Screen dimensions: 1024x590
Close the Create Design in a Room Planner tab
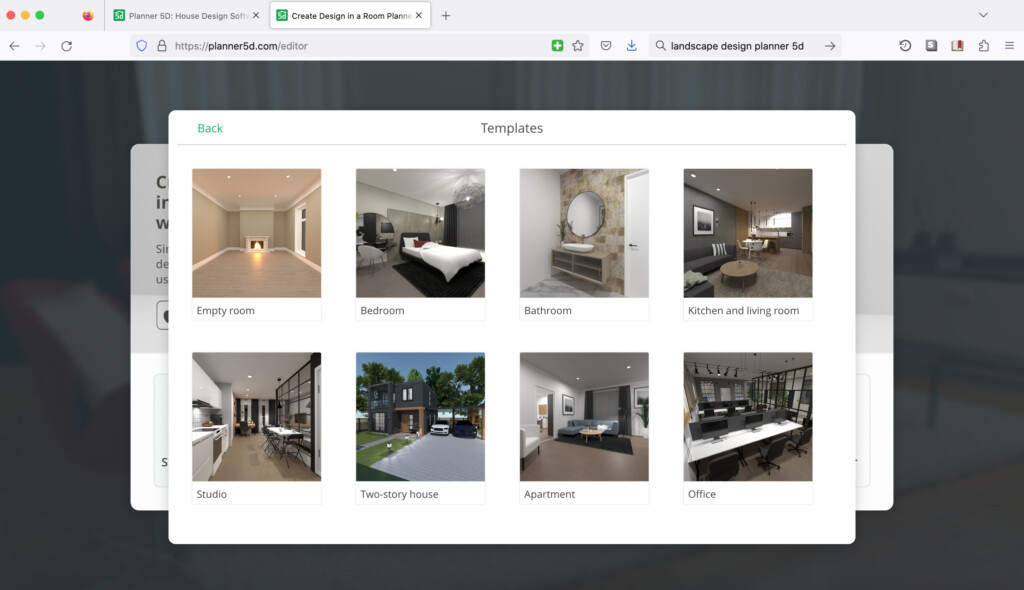coord(419,15)
